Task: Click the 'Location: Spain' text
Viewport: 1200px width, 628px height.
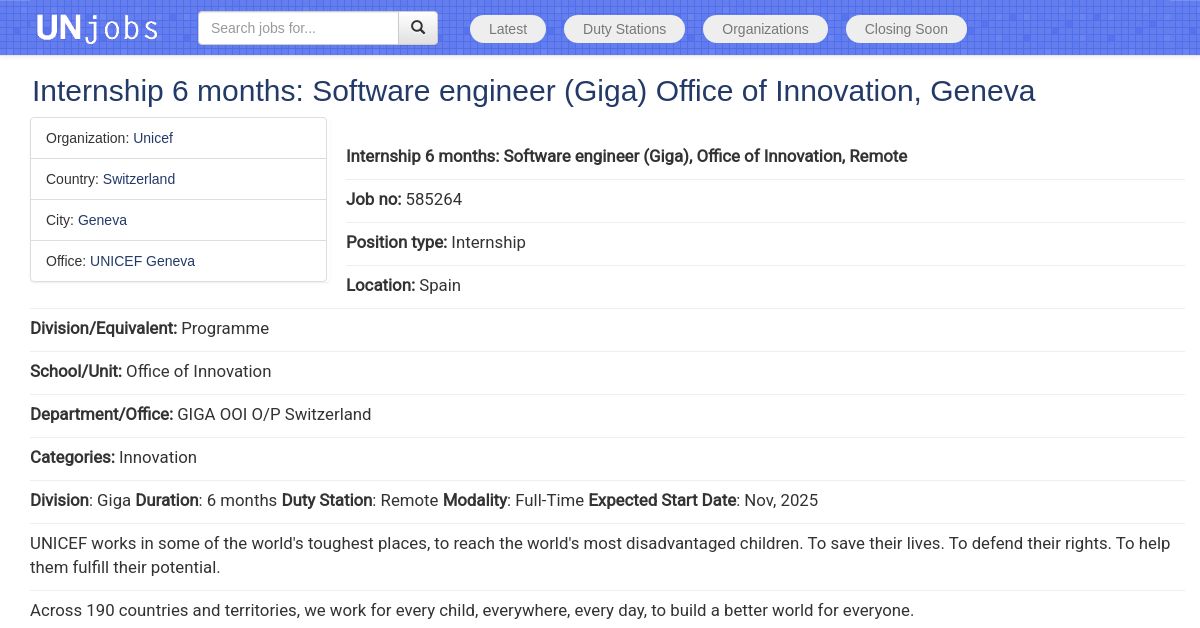Action: pos(403,285)
